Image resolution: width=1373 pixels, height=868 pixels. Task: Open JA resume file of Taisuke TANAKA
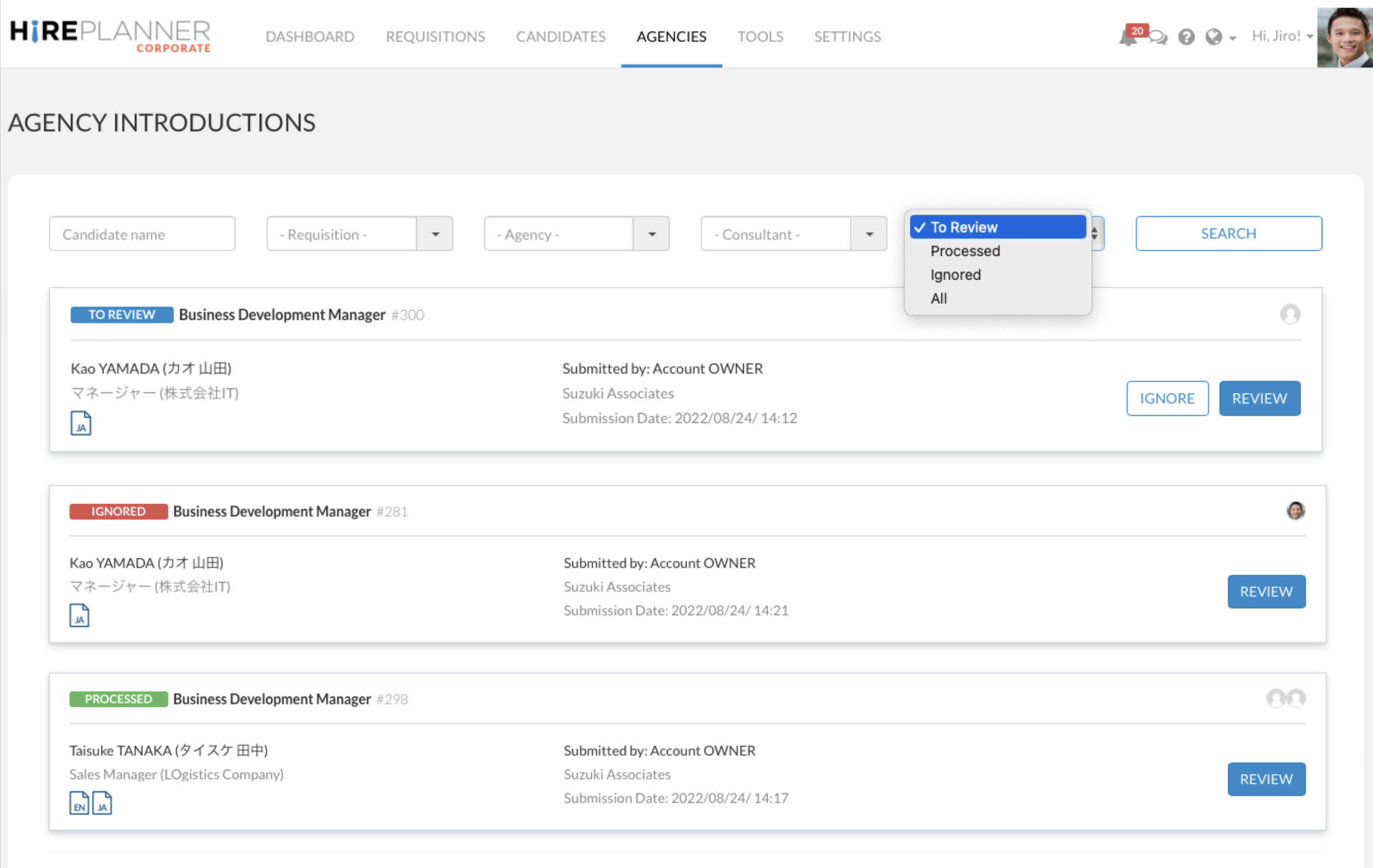point(102,803)
